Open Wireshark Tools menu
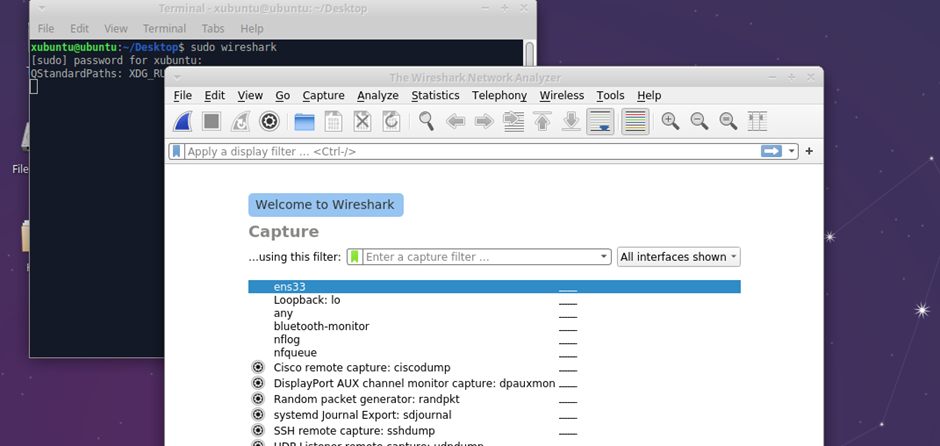Viewport: 940px width, 446px height. coord(610,95)
